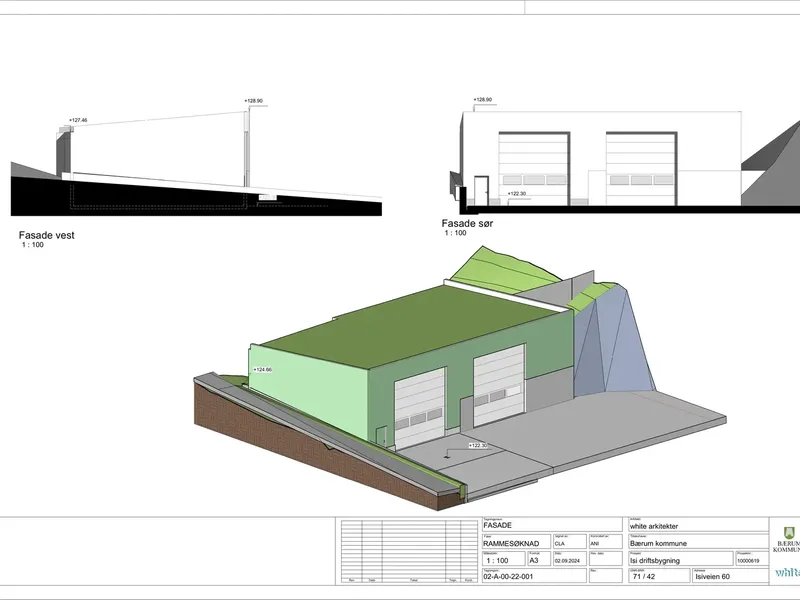Click the empty revision table in title block
Image resolution: width=800 pixels, height=600 pixels.
(409, 552)
